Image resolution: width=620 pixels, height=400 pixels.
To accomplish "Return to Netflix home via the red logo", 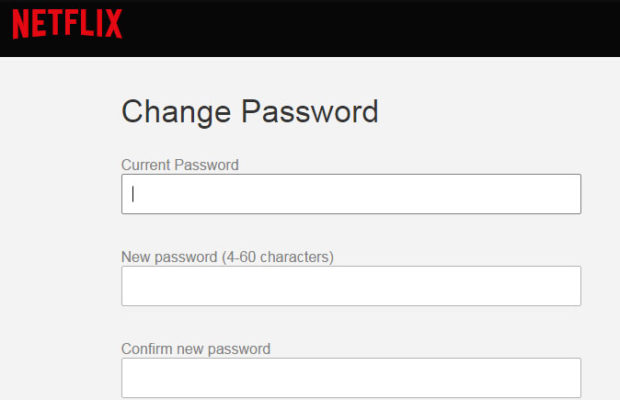I will pyautogui.click(x=67, y=24).
